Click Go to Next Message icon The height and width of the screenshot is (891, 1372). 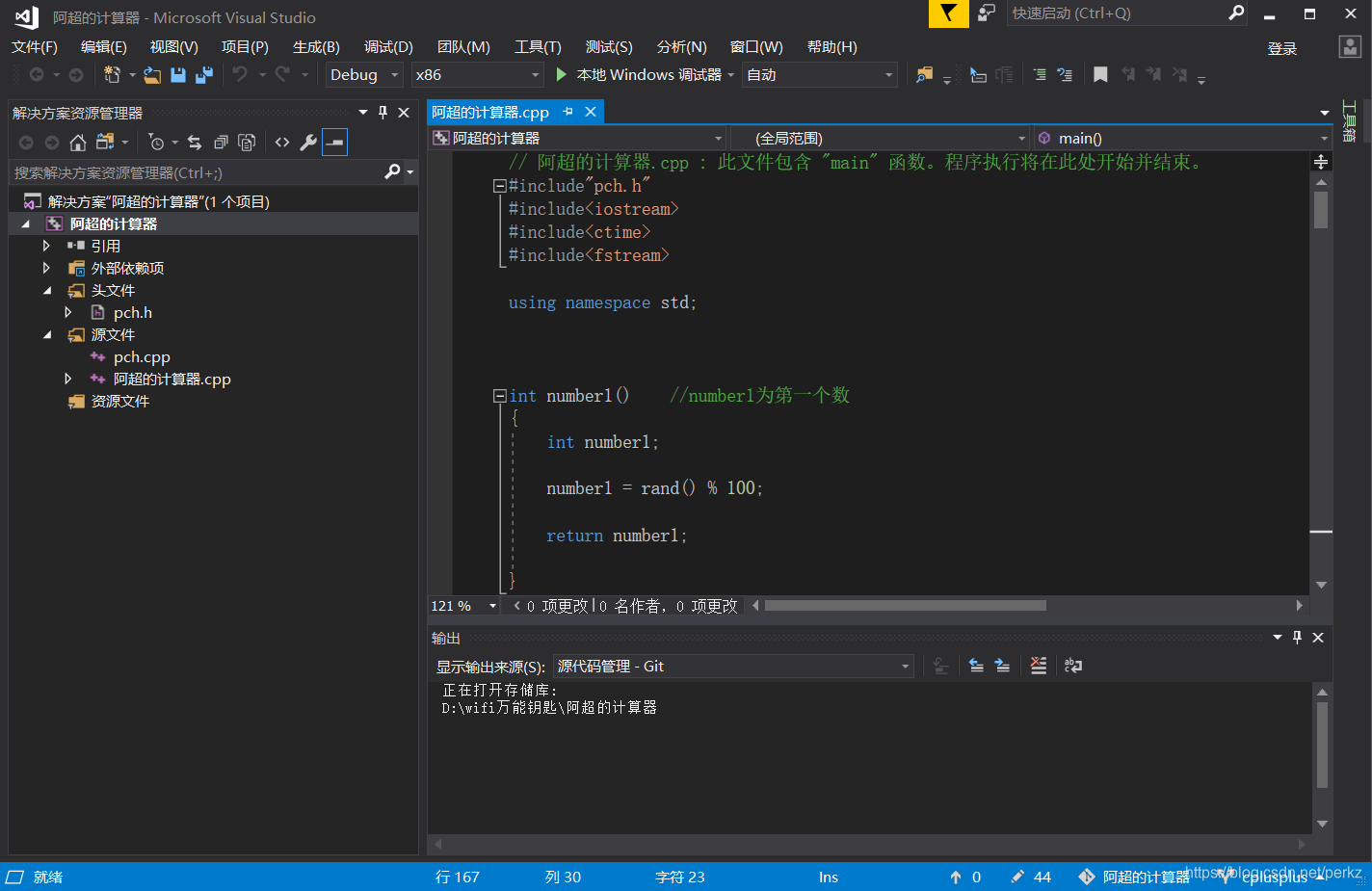coord(1002,666)
